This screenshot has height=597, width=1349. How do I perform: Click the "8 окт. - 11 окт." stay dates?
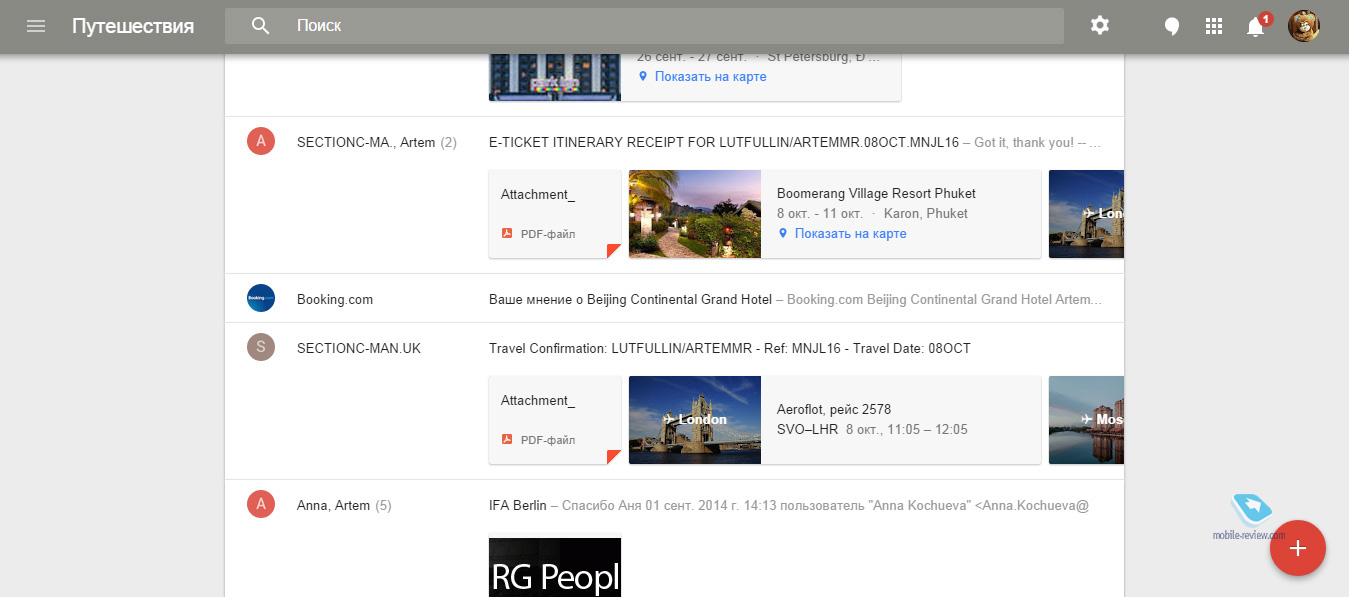click(820, 214)
